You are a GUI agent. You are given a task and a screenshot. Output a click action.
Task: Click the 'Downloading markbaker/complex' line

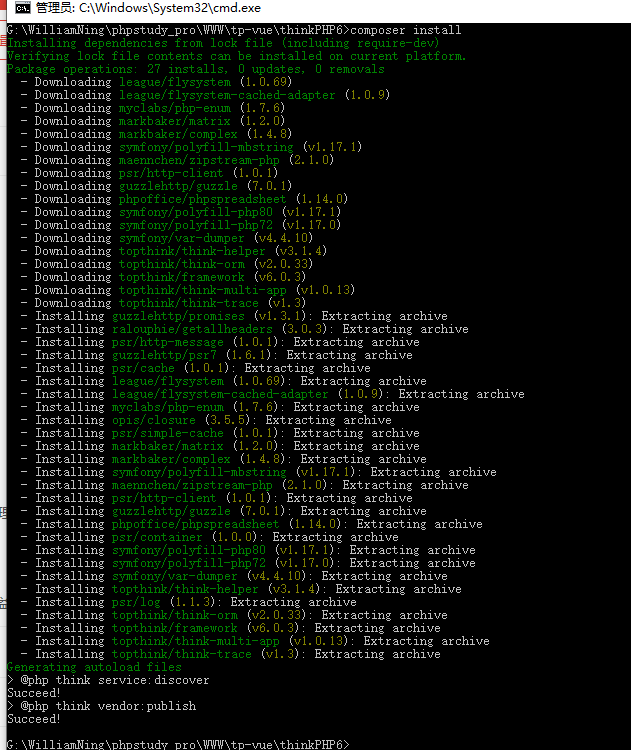156,134
